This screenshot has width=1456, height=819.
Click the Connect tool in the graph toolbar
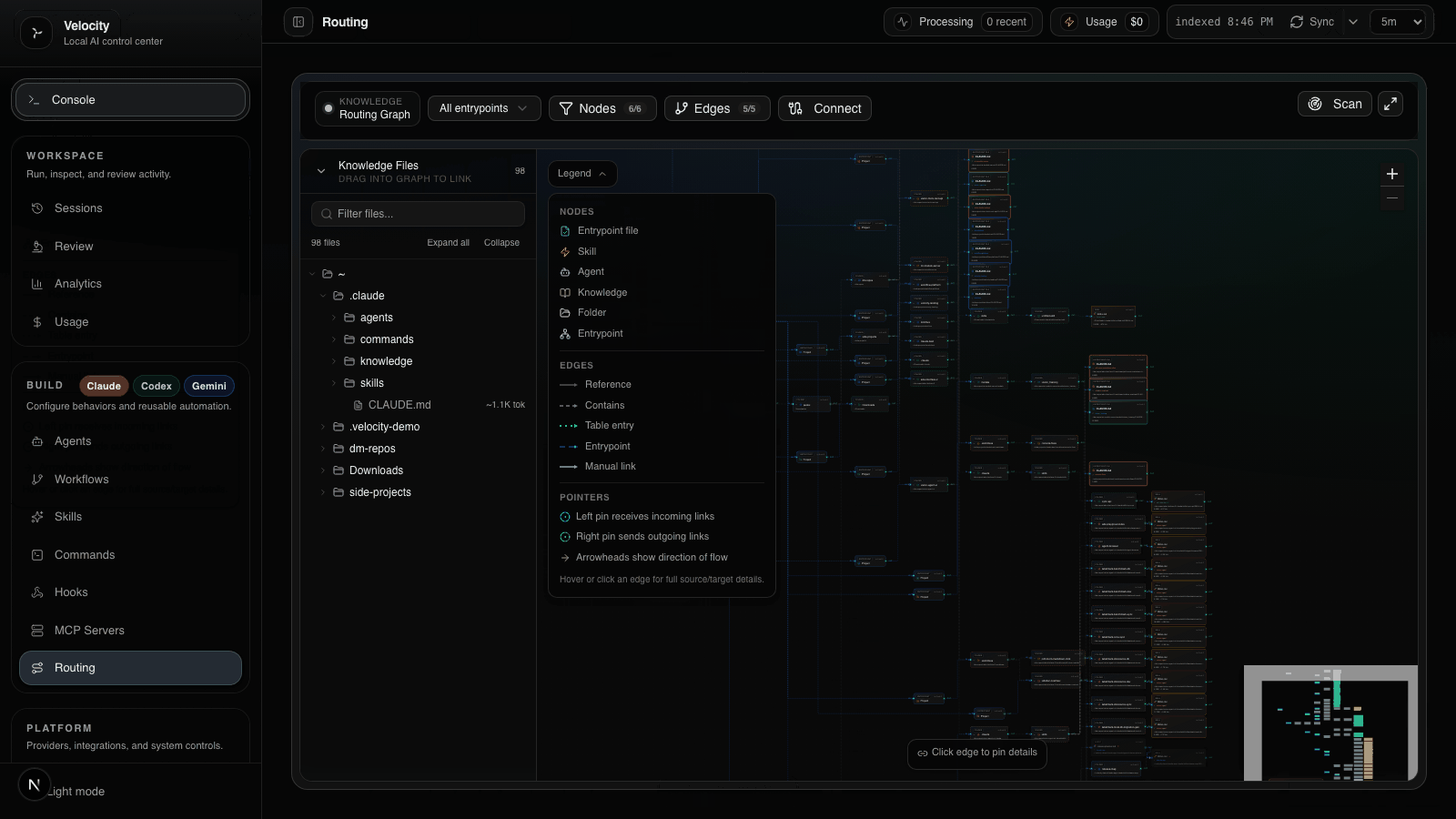824,108
